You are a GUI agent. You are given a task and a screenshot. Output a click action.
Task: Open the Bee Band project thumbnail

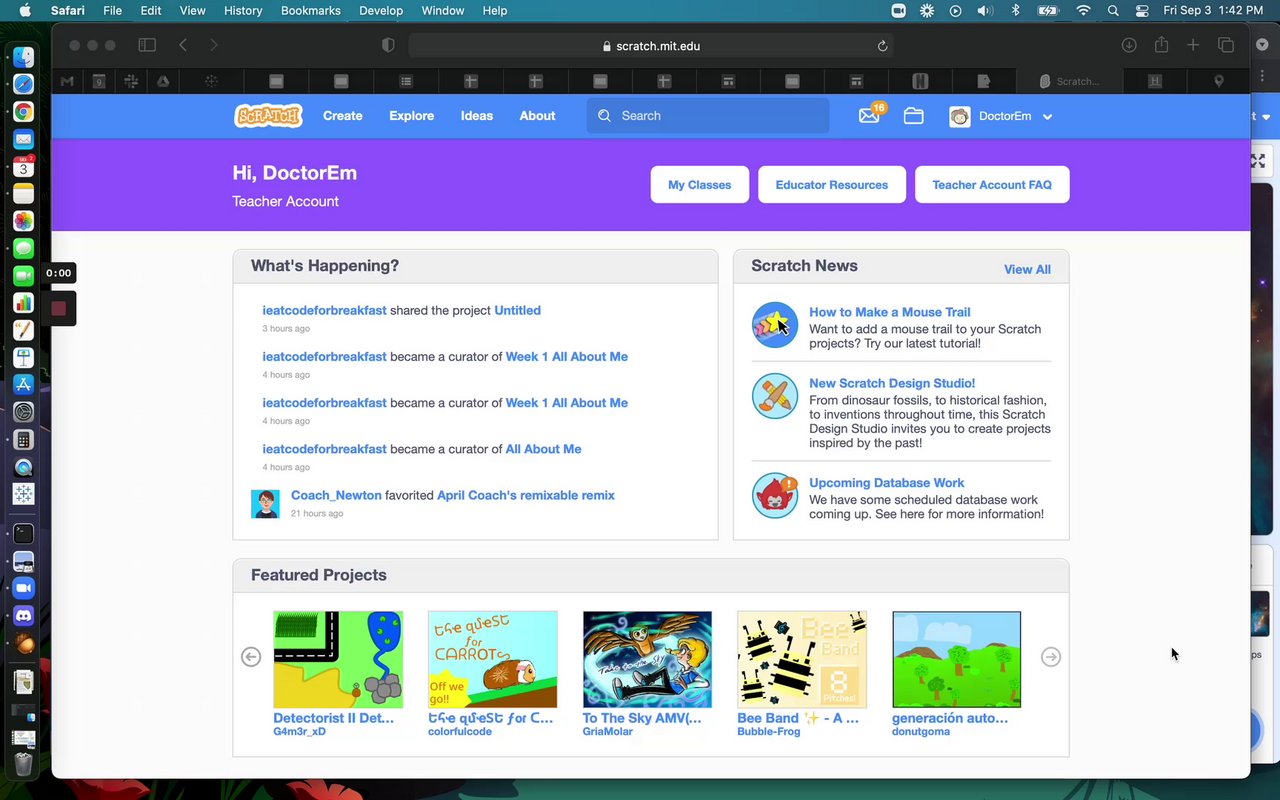[802, 660]
